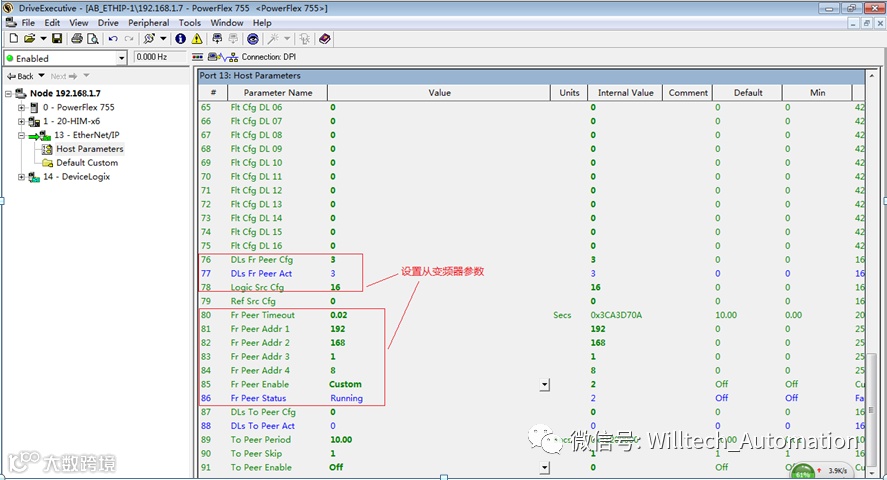The width and height of the screenshot is (887, 480).
Task: Expand the 1 - 20-HIM-x6 node
Action: (x=21, y=121)
